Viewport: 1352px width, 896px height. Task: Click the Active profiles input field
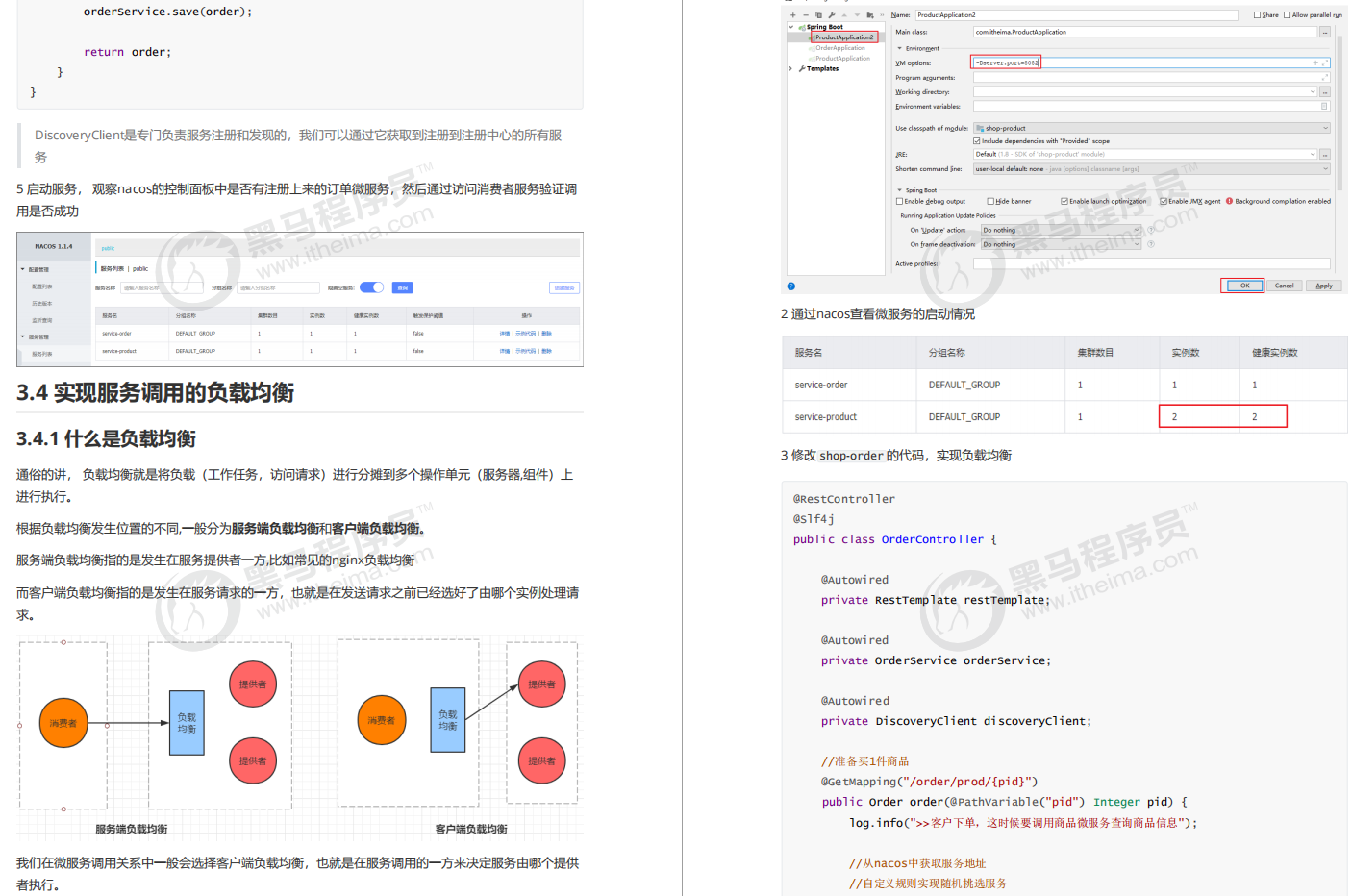point(1152,263)
